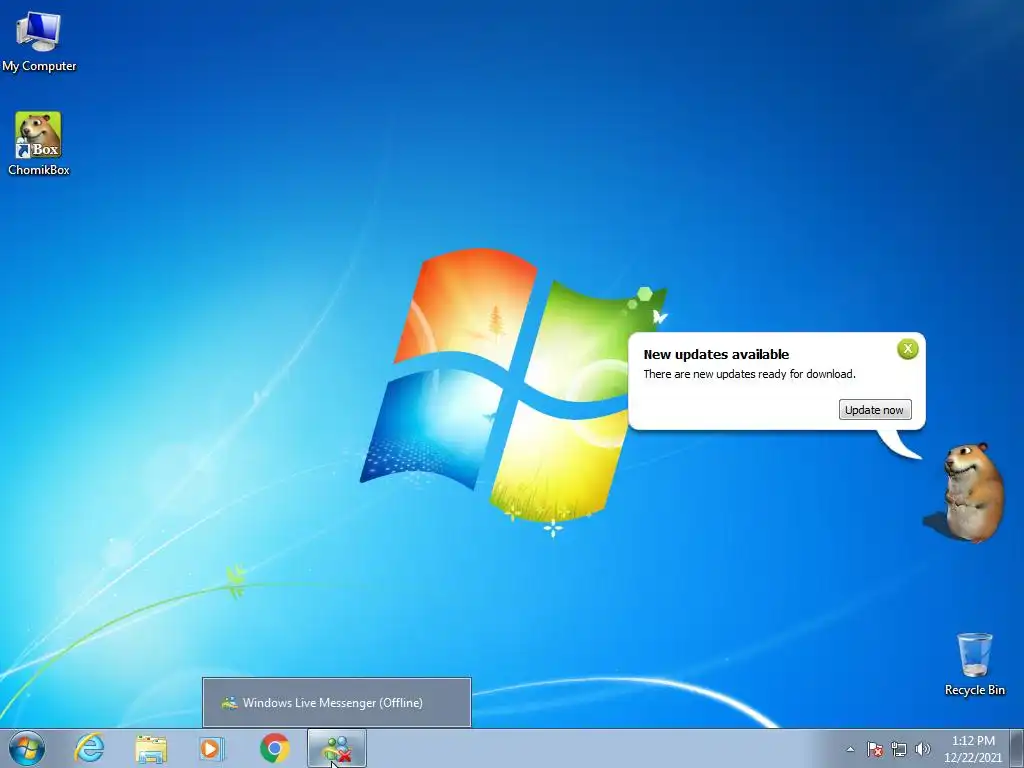Click the network status tray icon
The height and width of the screenshot is (768, 1024).
[899, 749]
